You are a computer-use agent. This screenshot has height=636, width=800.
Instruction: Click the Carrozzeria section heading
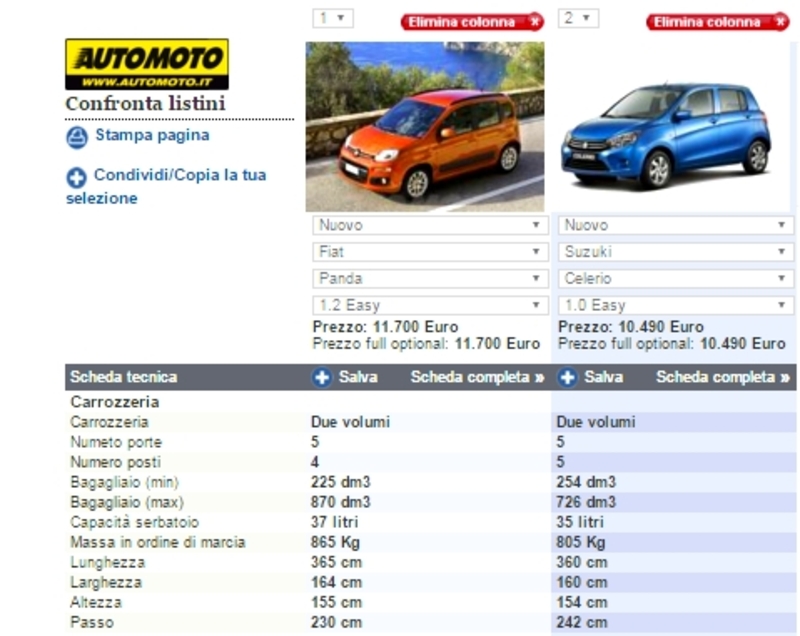pos(115,402)
